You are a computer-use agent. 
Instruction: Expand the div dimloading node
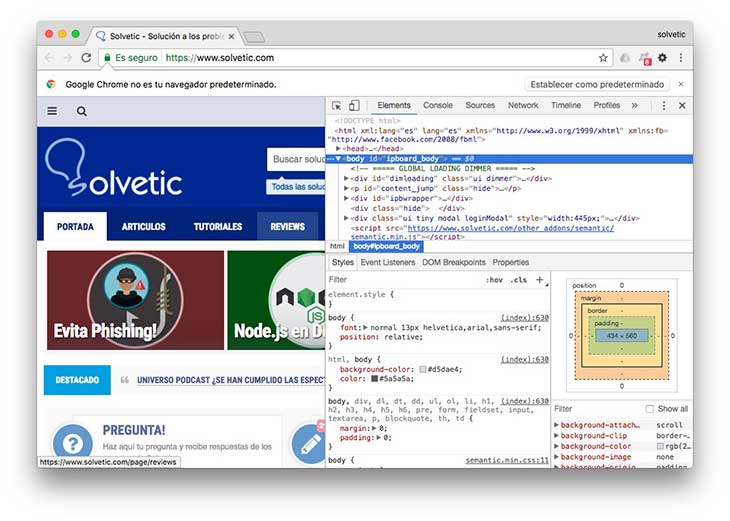(x=346, y=178)
